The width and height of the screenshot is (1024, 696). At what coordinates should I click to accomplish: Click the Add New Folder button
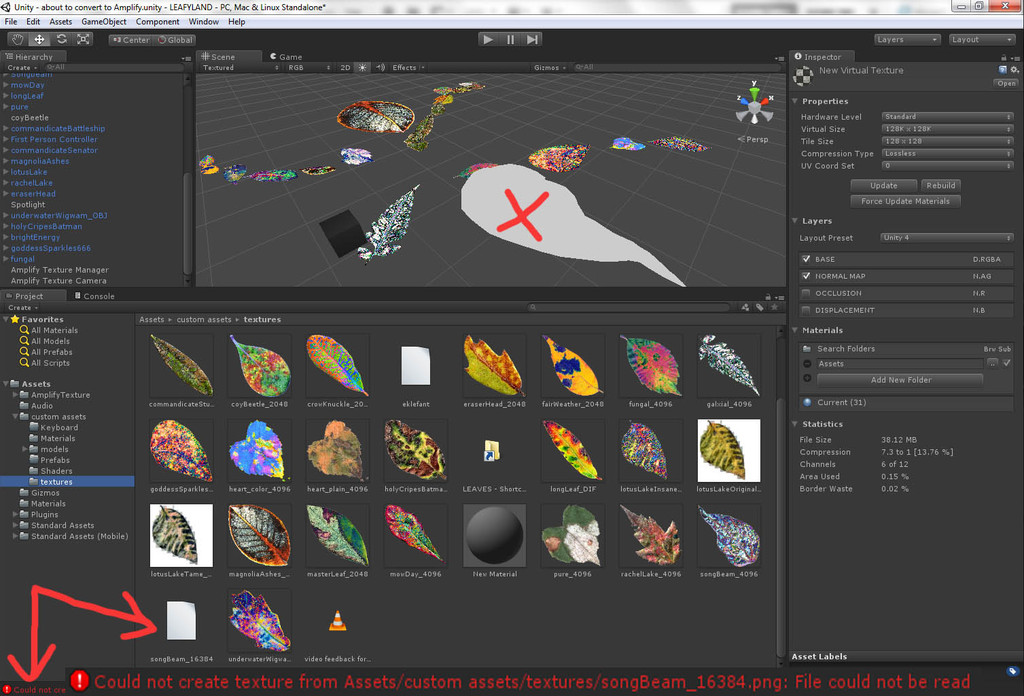pos(901,379)
